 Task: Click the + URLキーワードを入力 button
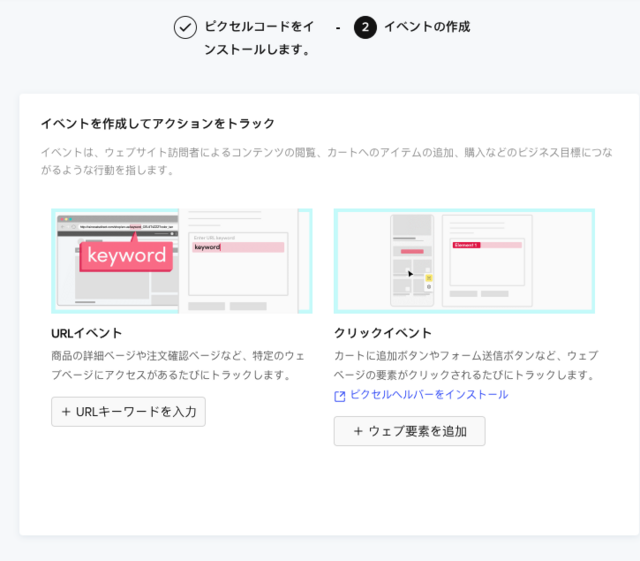point(128,412)
